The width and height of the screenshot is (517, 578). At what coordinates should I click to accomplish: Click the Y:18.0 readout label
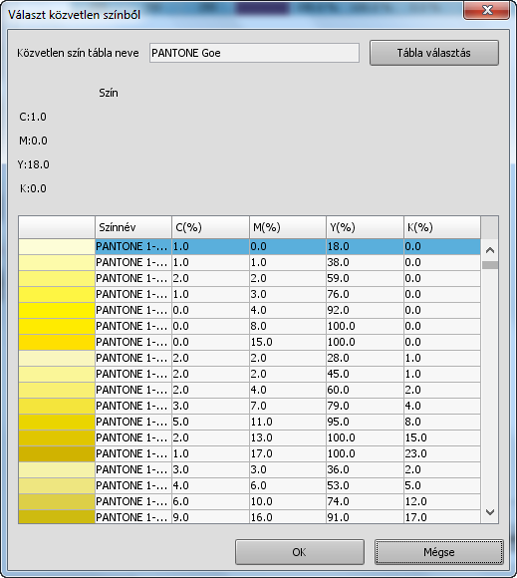pos(34,165)
